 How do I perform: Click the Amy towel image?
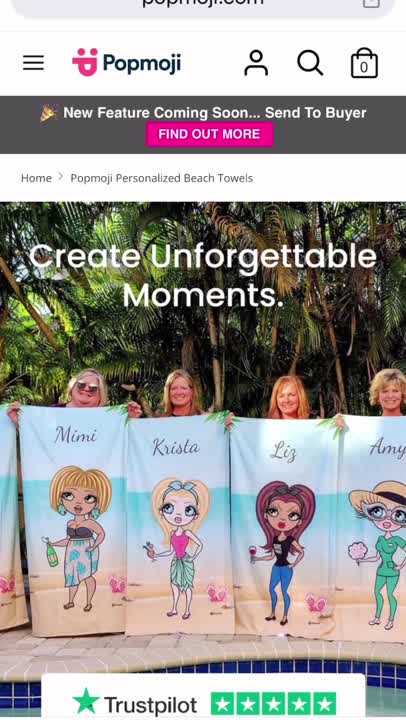372,528
